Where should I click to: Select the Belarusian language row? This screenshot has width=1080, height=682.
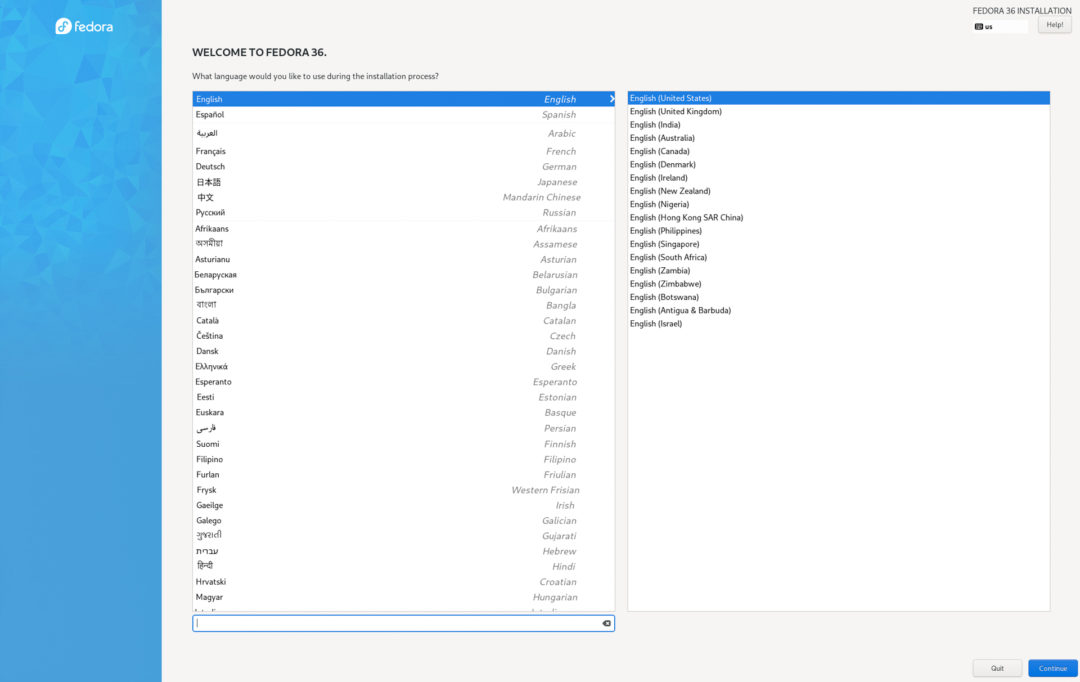coord(404,275)
